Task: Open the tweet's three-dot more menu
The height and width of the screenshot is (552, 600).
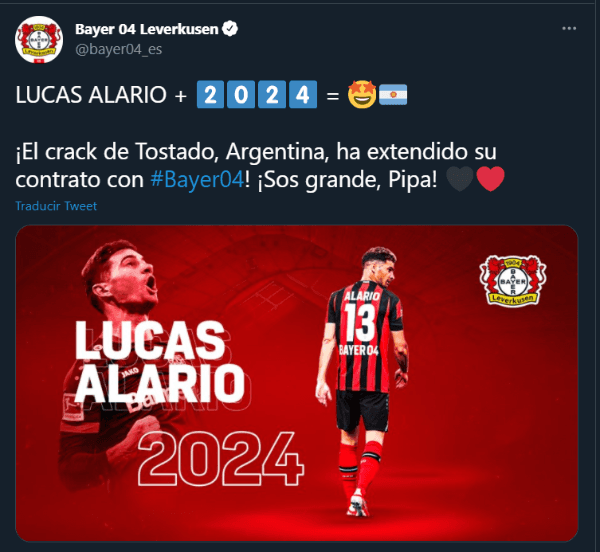Action: tap(569, 29)
